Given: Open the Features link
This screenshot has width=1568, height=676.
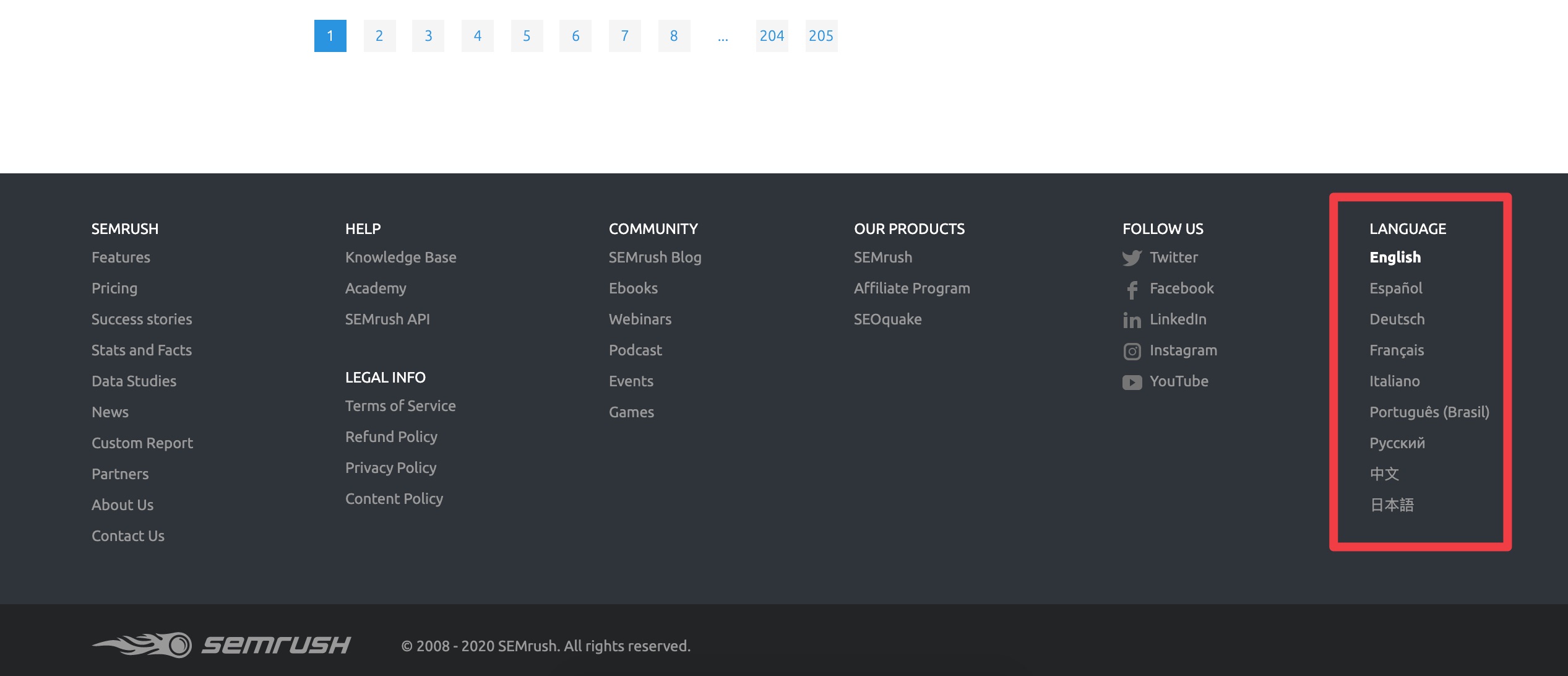Looking at the screenshot, I should point(121,258).
